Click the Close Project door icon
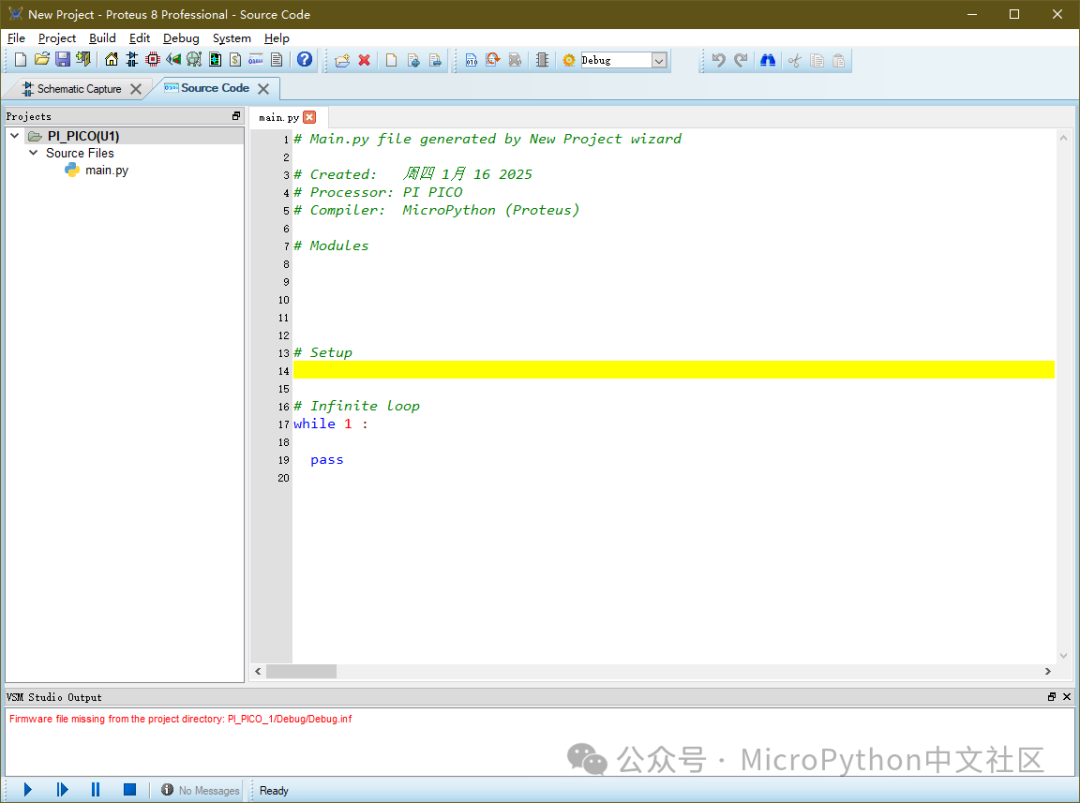The image size is (1080, 803). pyautogui.click(x=83, y=60)
